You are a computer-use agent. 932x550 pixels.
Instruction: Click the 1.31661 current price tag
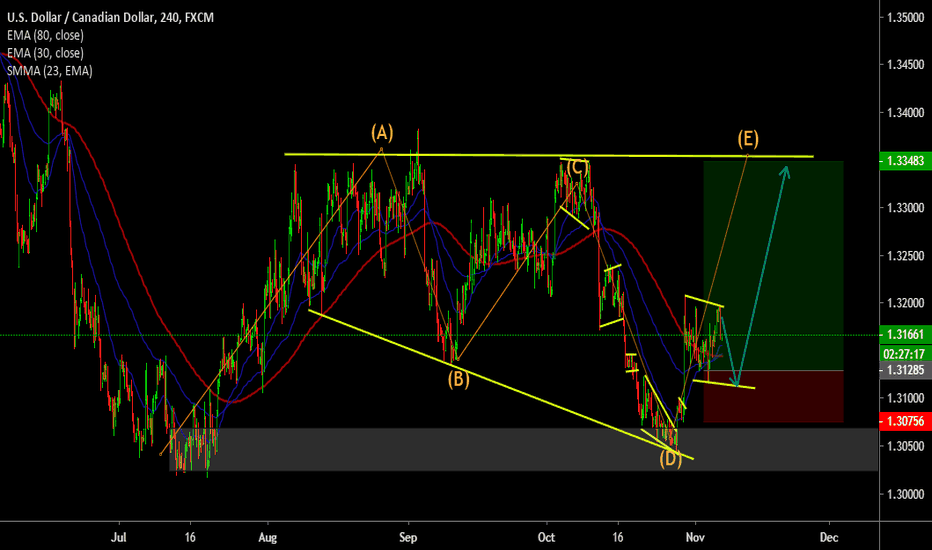[x=905, y=335]
